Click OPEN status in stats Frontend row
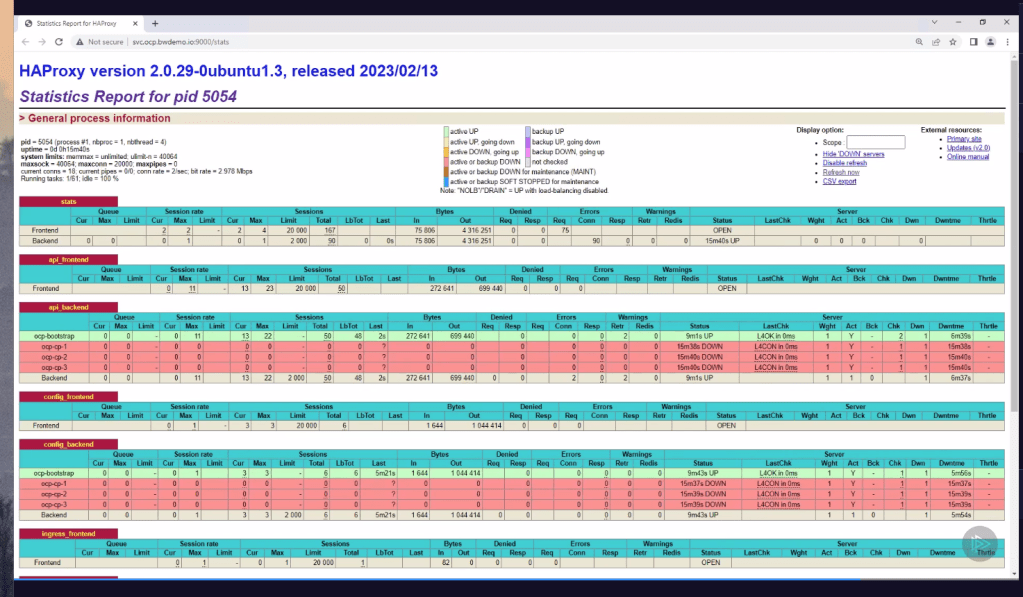1023x597 pixels. (722, 230)
